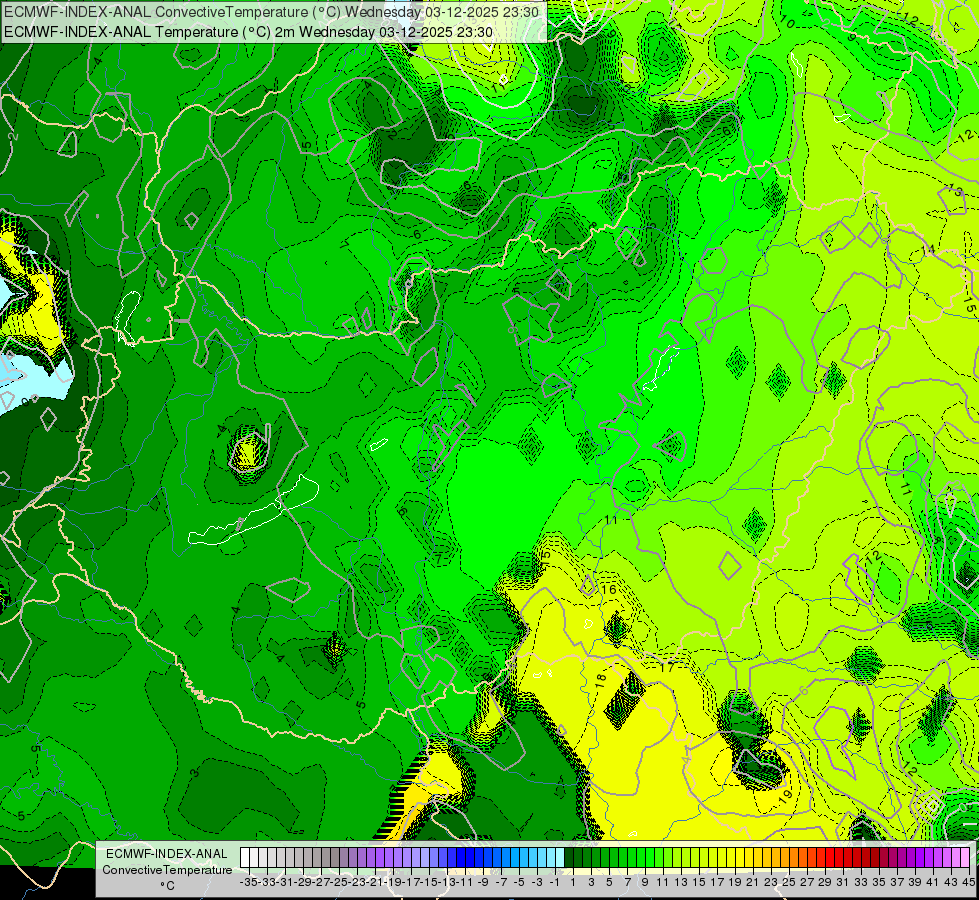
Task: Click the '-35' legend scale label
Action: [248, 882]
